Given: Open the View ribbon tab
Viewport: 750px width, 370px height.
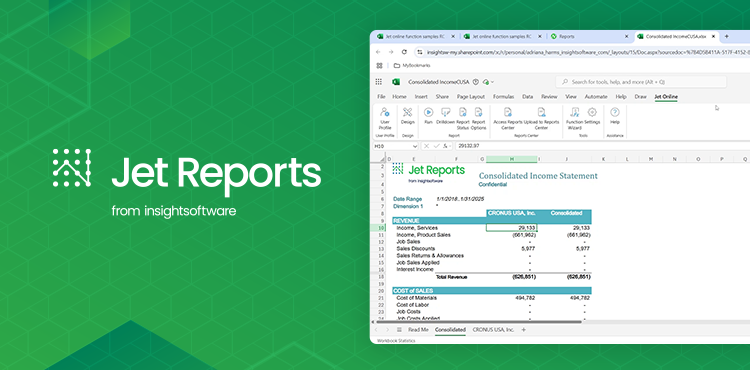Looking at the screenshot, I should 571,97.
